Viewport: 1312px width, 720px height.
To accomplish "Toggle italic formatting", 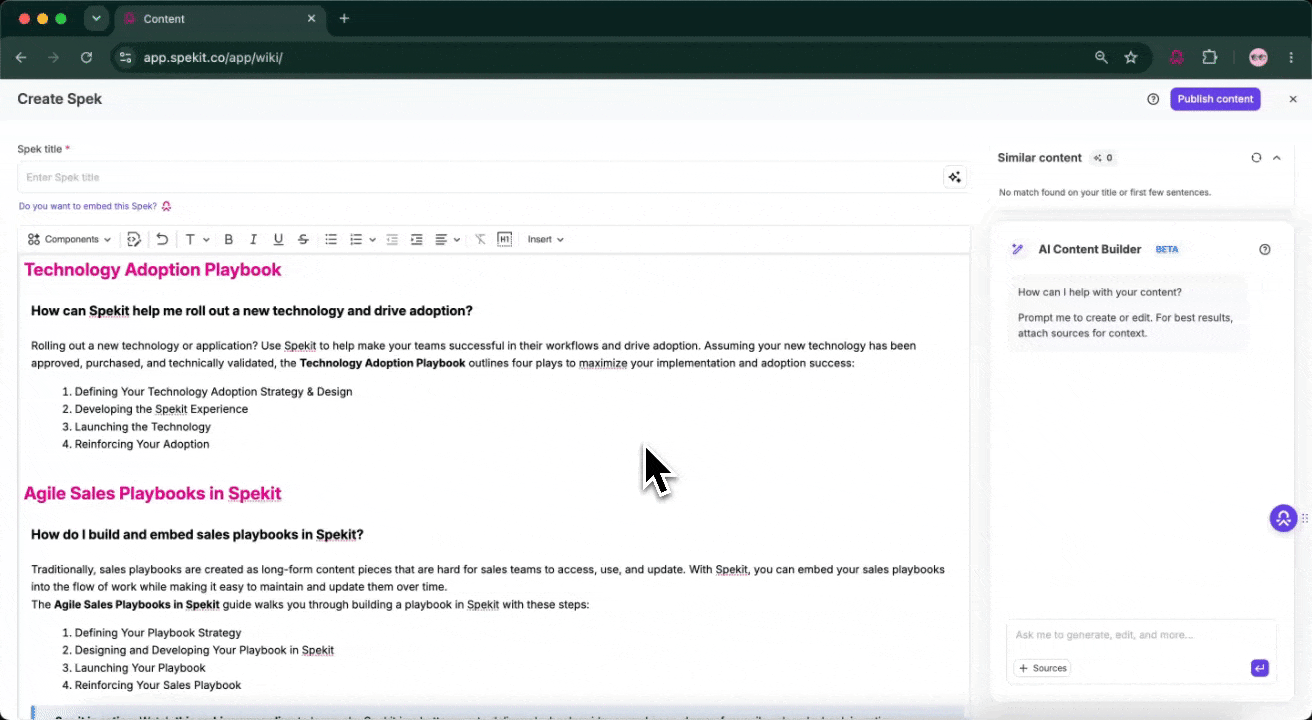I will pyautogui.click(x=253, y=239).
